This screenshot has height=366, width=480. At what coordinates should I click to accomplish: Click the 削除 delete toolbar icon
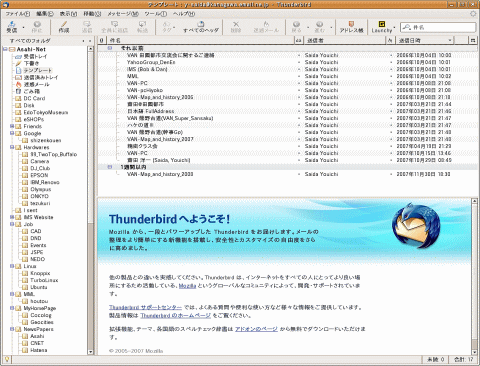point(236,27)
